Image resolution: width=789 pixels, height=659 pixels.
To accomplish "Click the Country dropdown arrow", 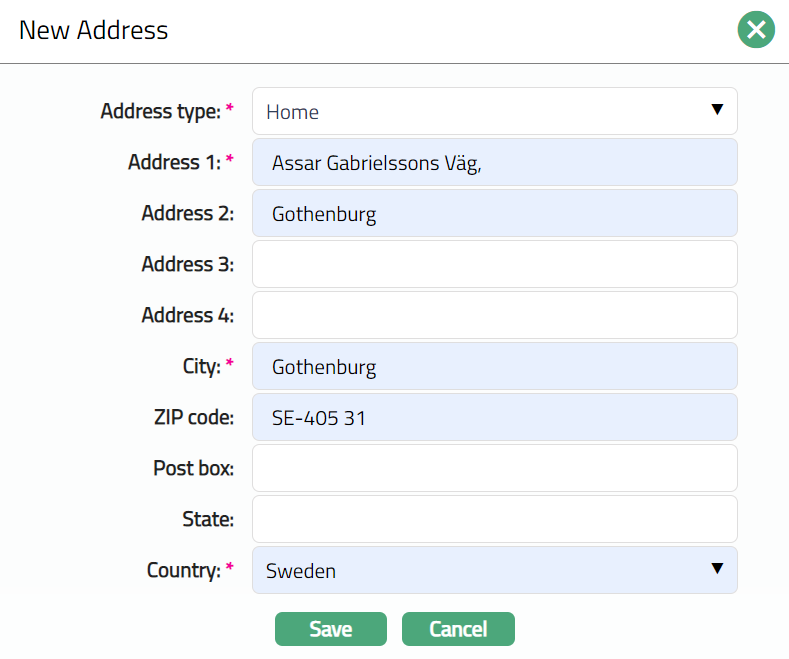I will tap(716, 569).
